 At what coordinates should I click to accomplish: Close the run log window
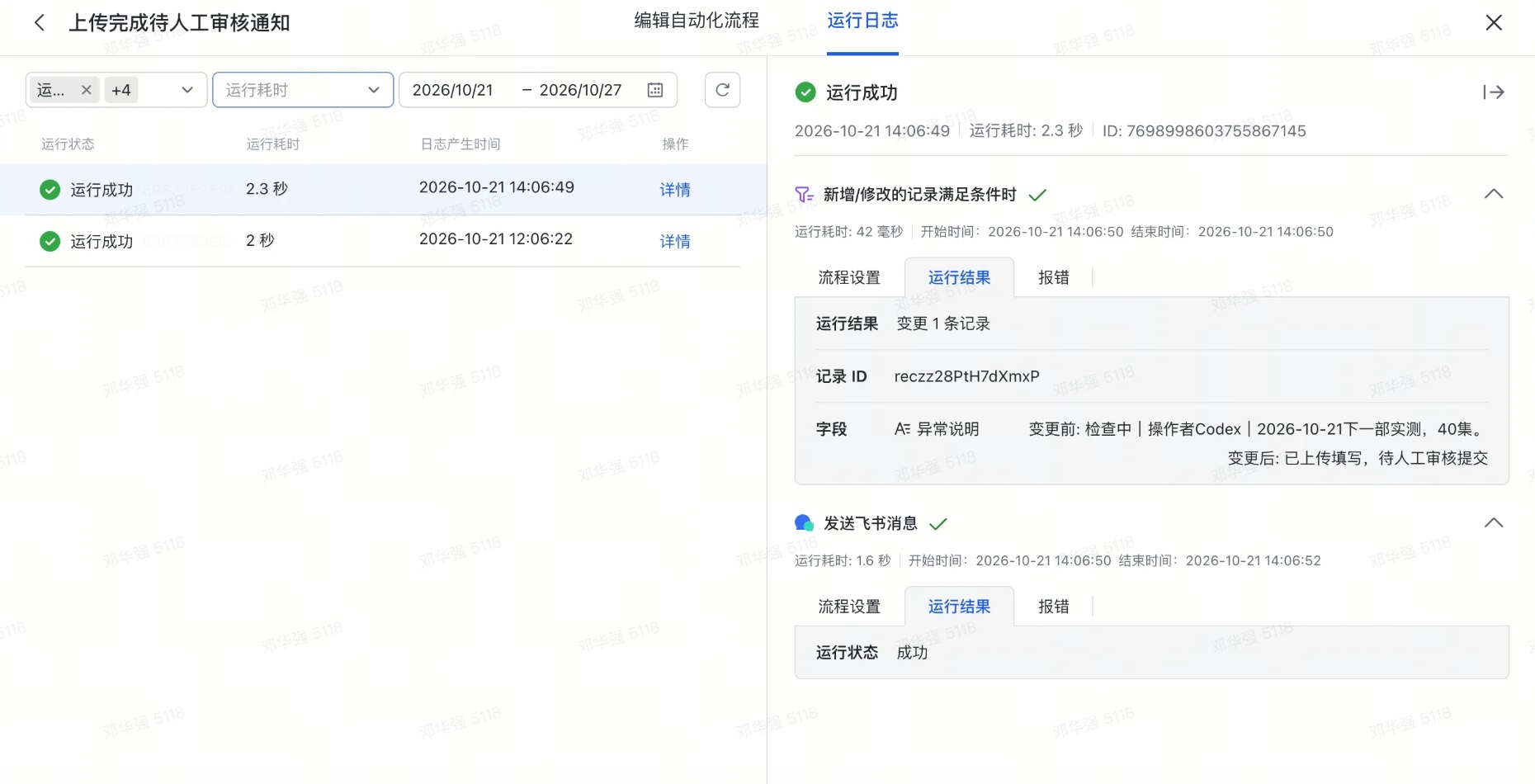pos(1494,23)
